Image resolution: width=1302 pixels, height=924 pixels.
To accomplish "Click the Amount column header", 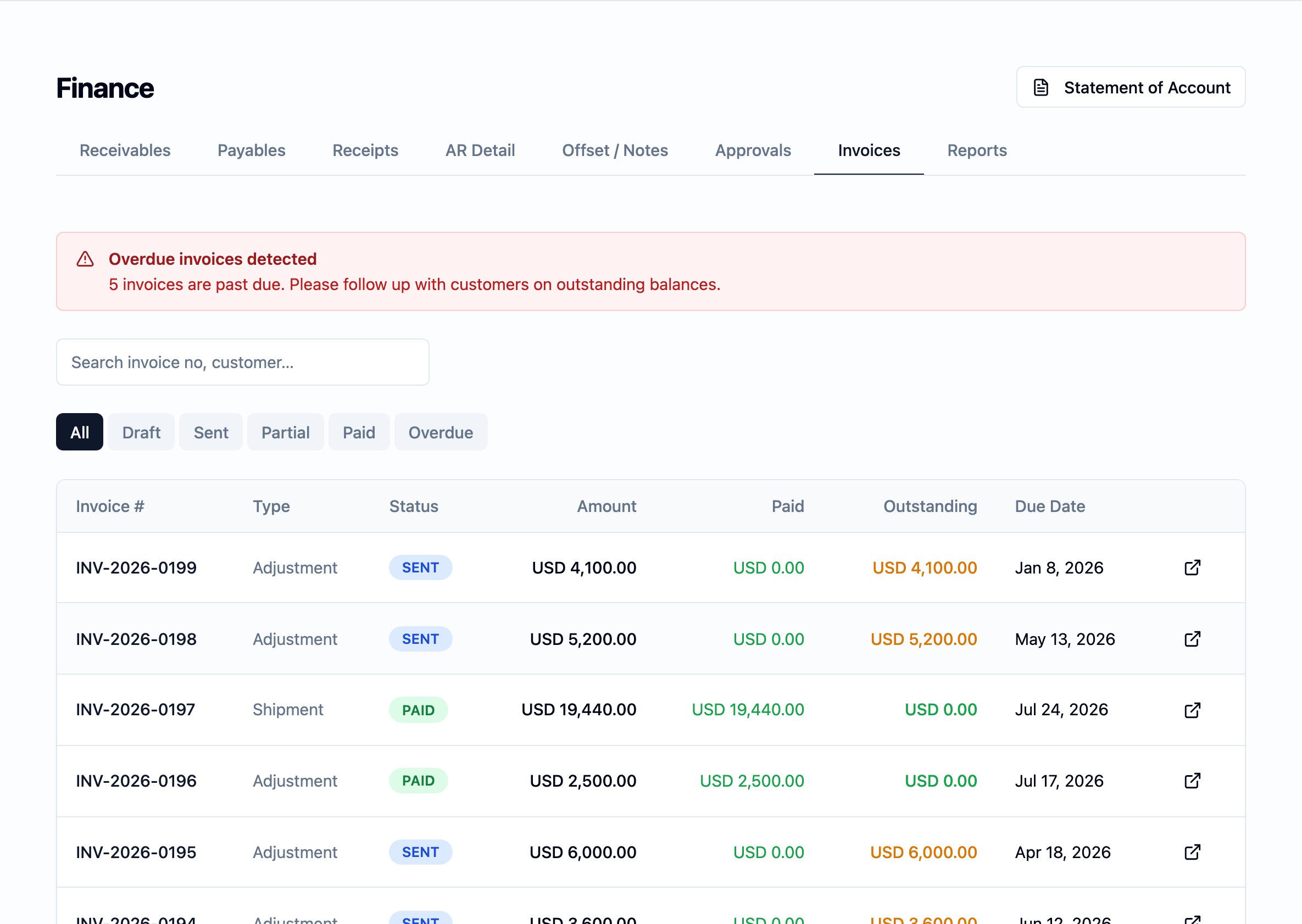I will [607, 506].
